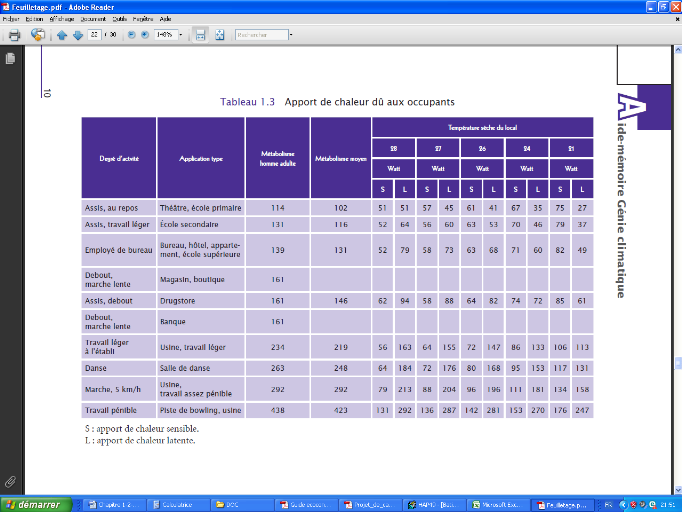Toggle the fit width scrolling mode icon
This screenshot has width=682, height=512.
pos(200,35)
